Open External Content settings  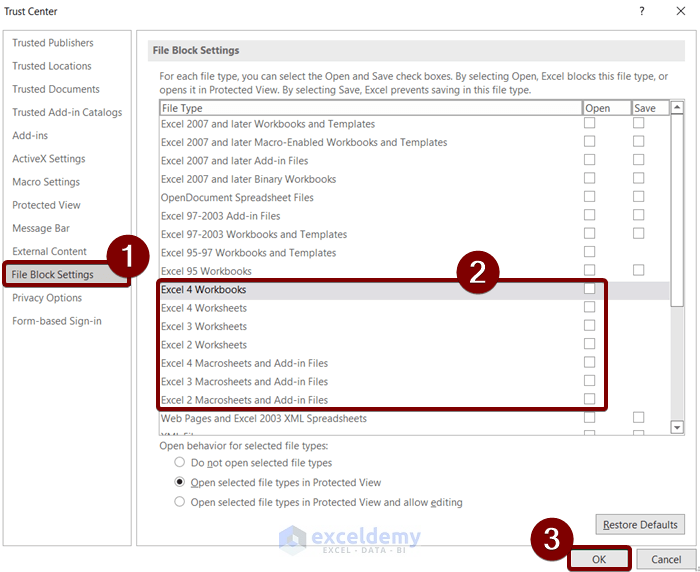(50, 252)
